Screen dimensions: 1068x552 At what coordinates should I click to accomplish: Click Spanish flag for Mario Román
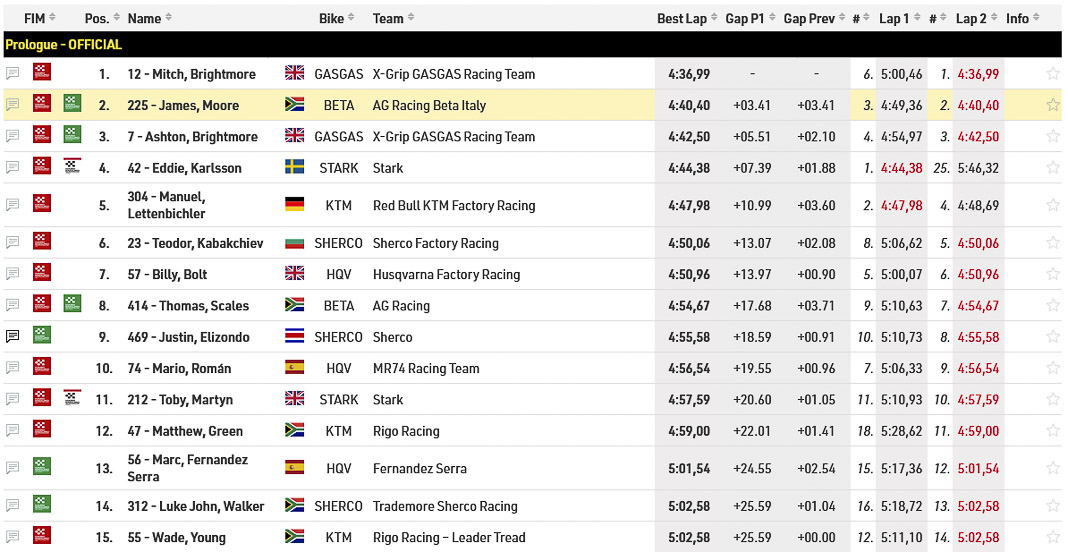click(x=294, y=367)
